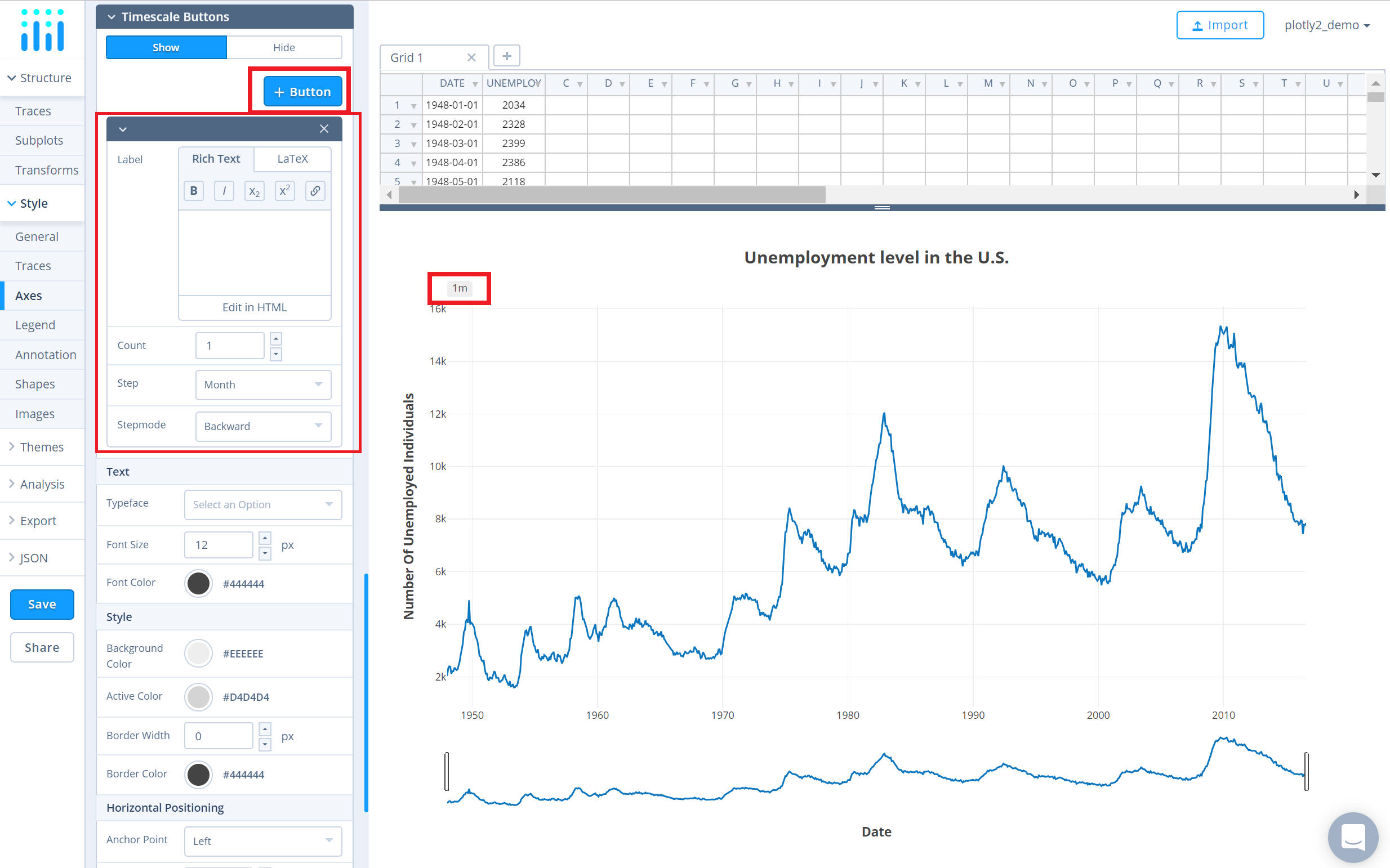
Task: Open the Background Color swatch #EEEEEE
Action: pyautogui.click(x=199, y=654)
